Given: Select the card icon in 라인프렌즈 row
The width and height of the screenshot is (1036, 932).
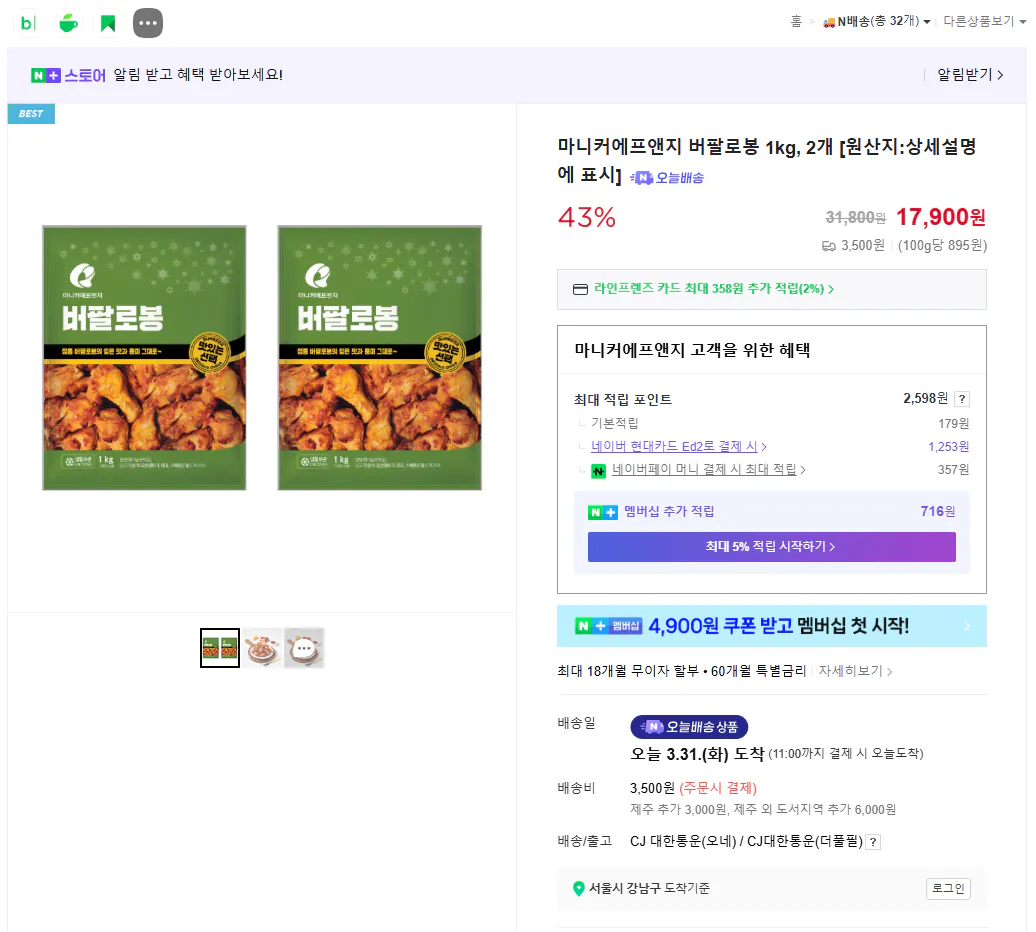Looking at the screenshot, I should tap(581, 288).
